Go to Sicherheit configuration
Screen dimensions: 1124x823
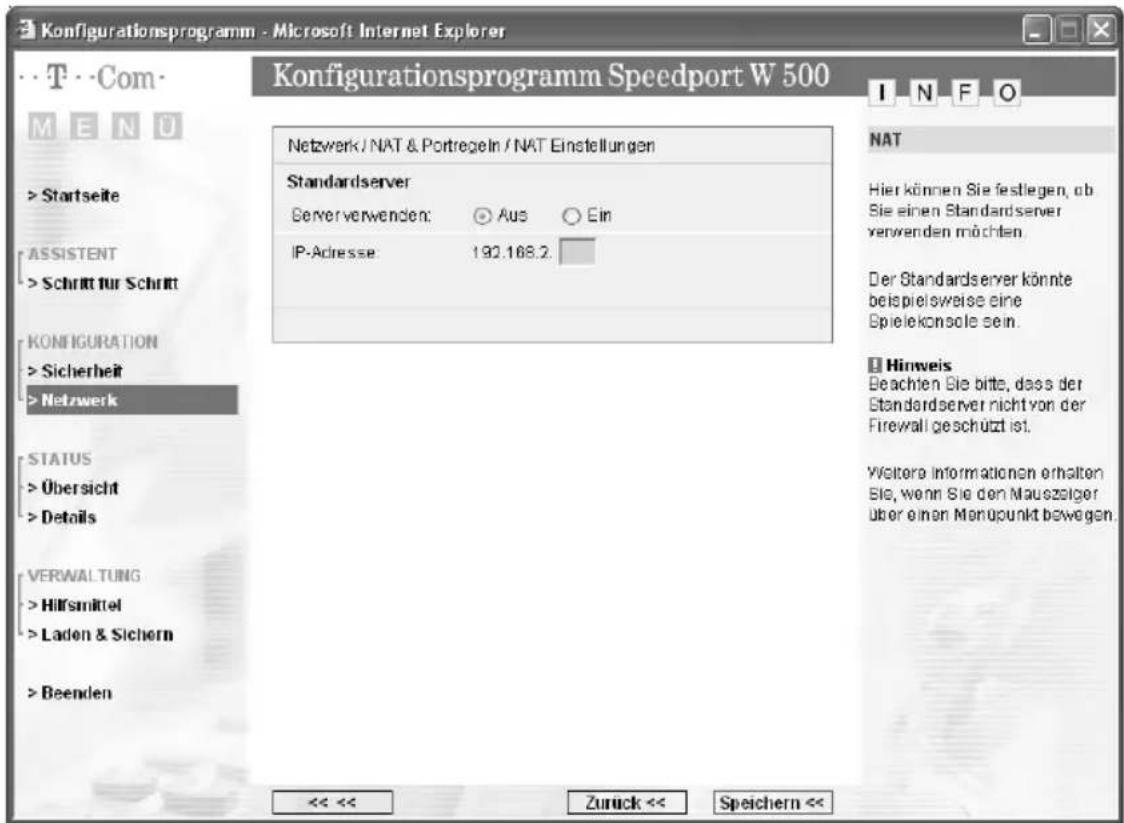(x=75, y=371)
